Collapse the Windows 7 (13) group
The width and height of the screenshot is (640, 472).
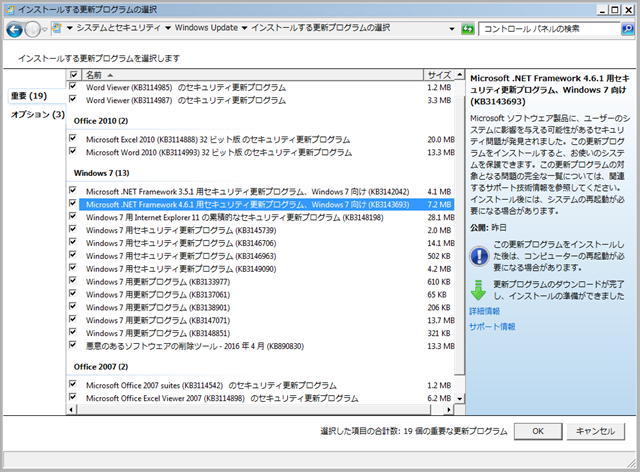click(102, 173)
